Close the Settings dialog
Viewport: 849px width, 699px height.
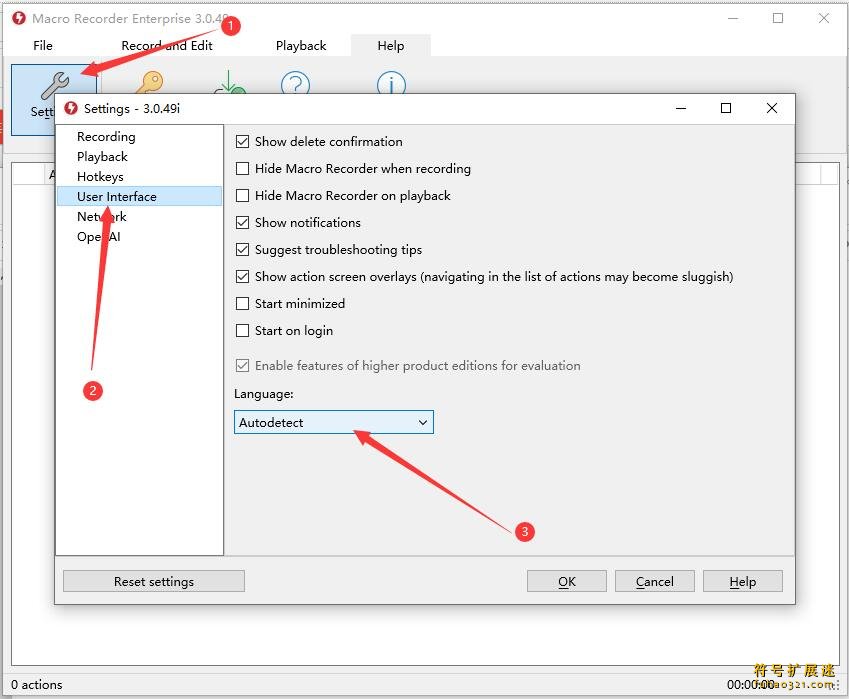[x=772, y=108]
